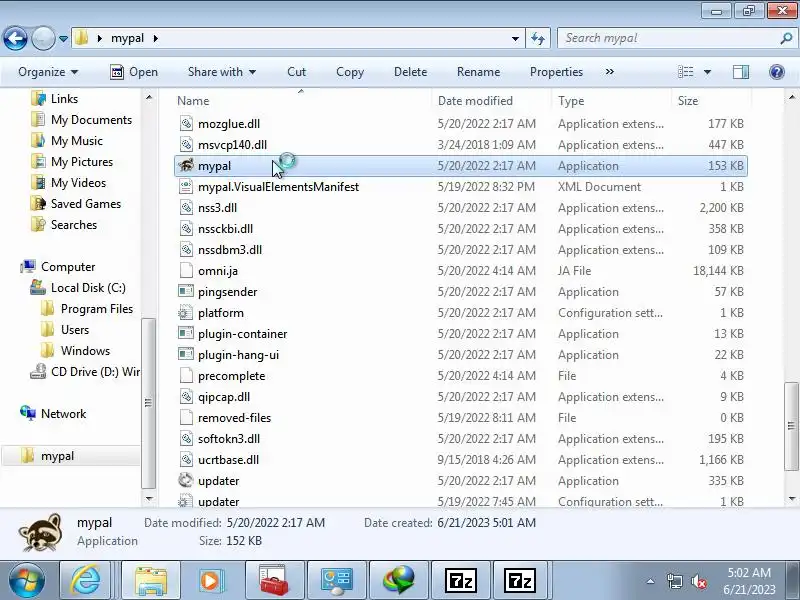The image size is (800, 600).
Task: Click Copy in the toolbar
Action: point(350,72)
